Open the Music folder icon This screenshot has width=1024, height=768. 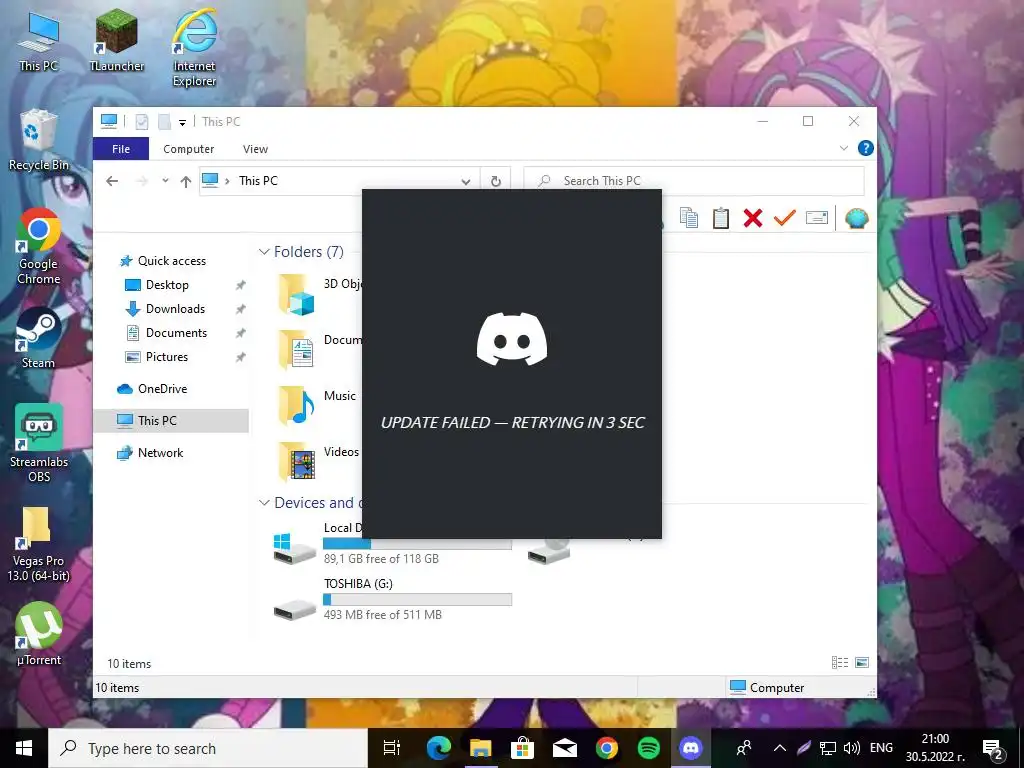click(x=296, y=405)
